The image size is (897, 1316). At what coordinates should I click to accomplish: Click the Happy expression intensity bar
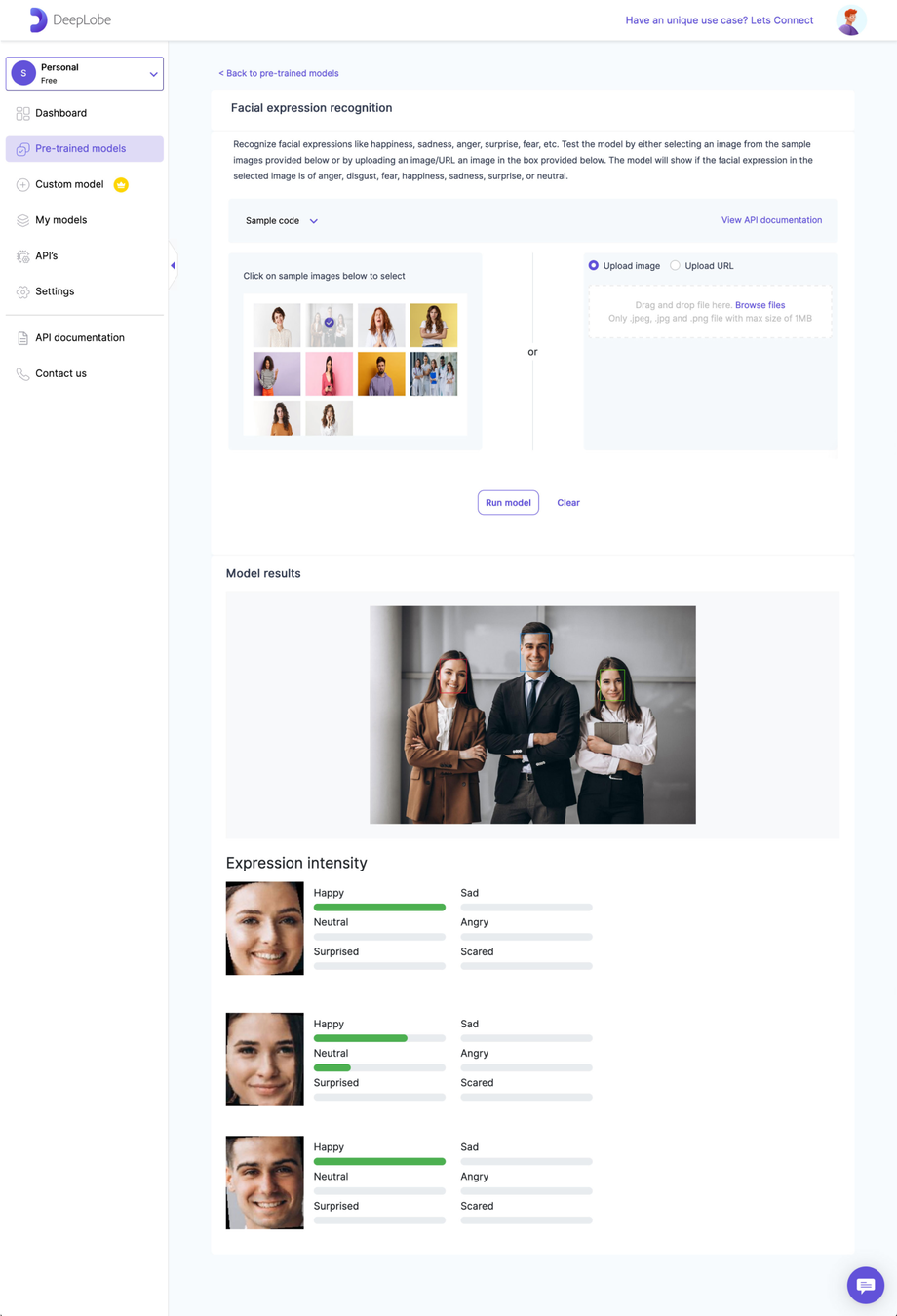pos(379,907)
